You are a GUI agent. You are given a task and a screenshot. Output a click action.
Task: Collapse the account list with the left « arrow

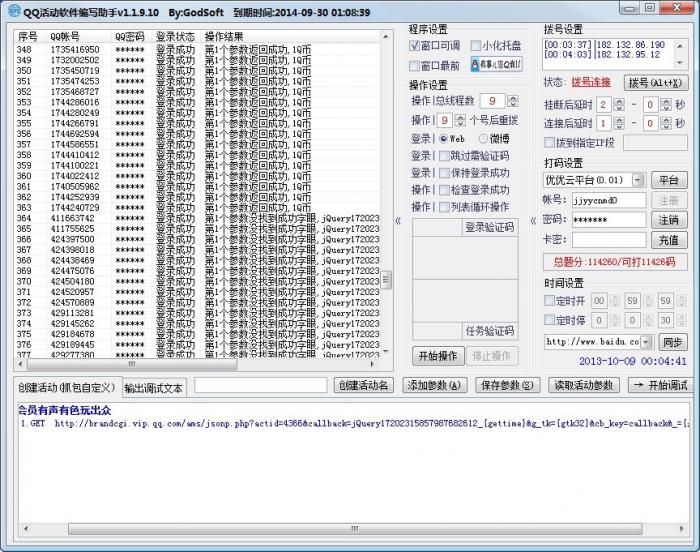click(398, 221)
